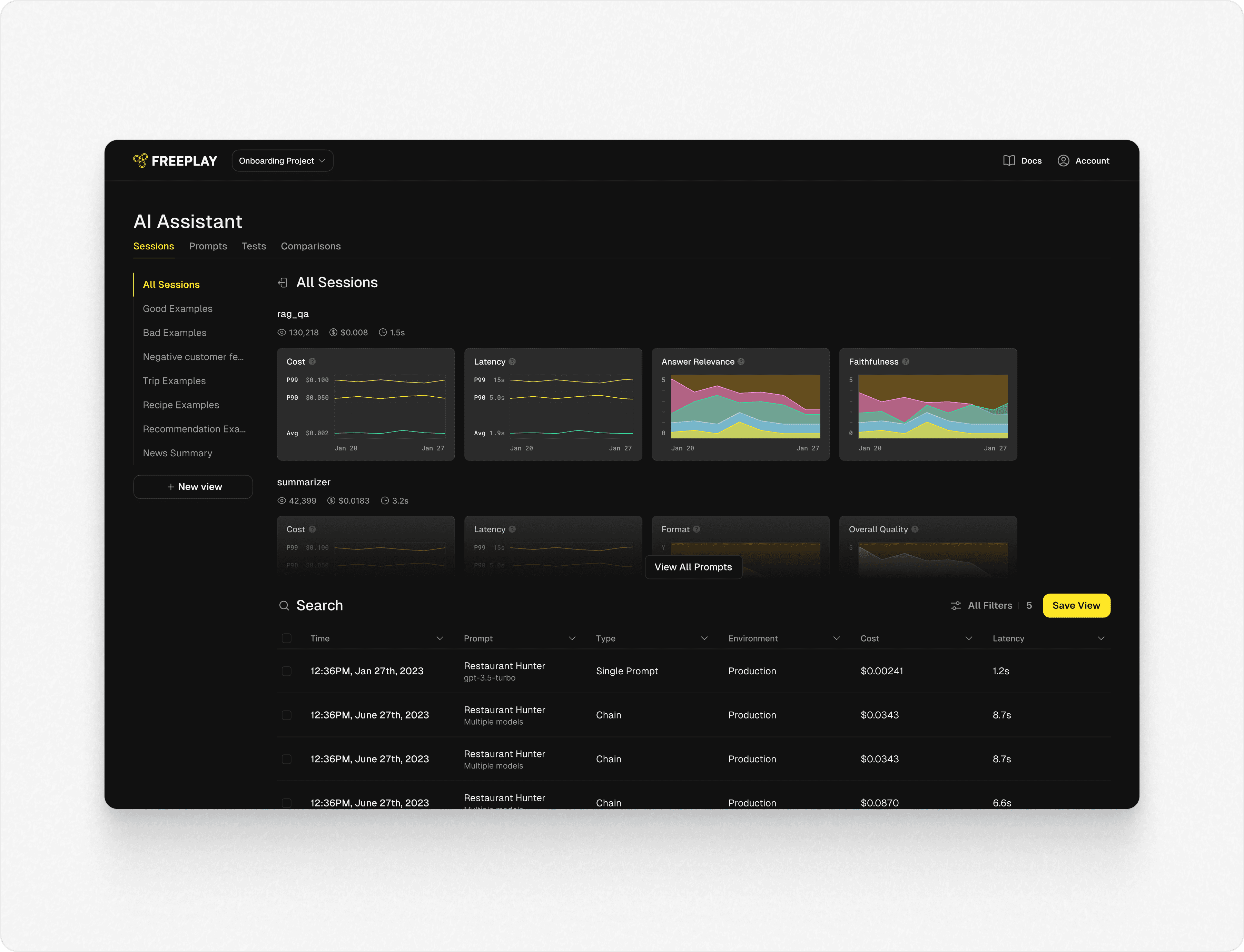Click View All Prompts button
Image resolution: width=1244 pixels, height=952 pixels.
(x=693, y=567)
